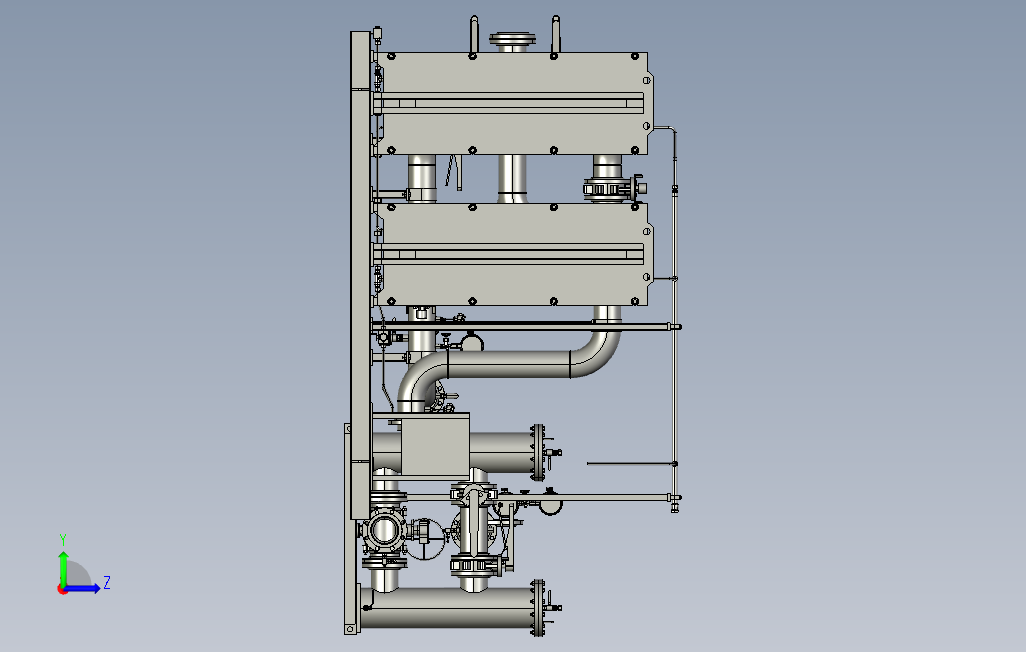Screen dimensions: 1026x652
Task: Select the large curved S-bend pipe
Action: pos(510,363)
